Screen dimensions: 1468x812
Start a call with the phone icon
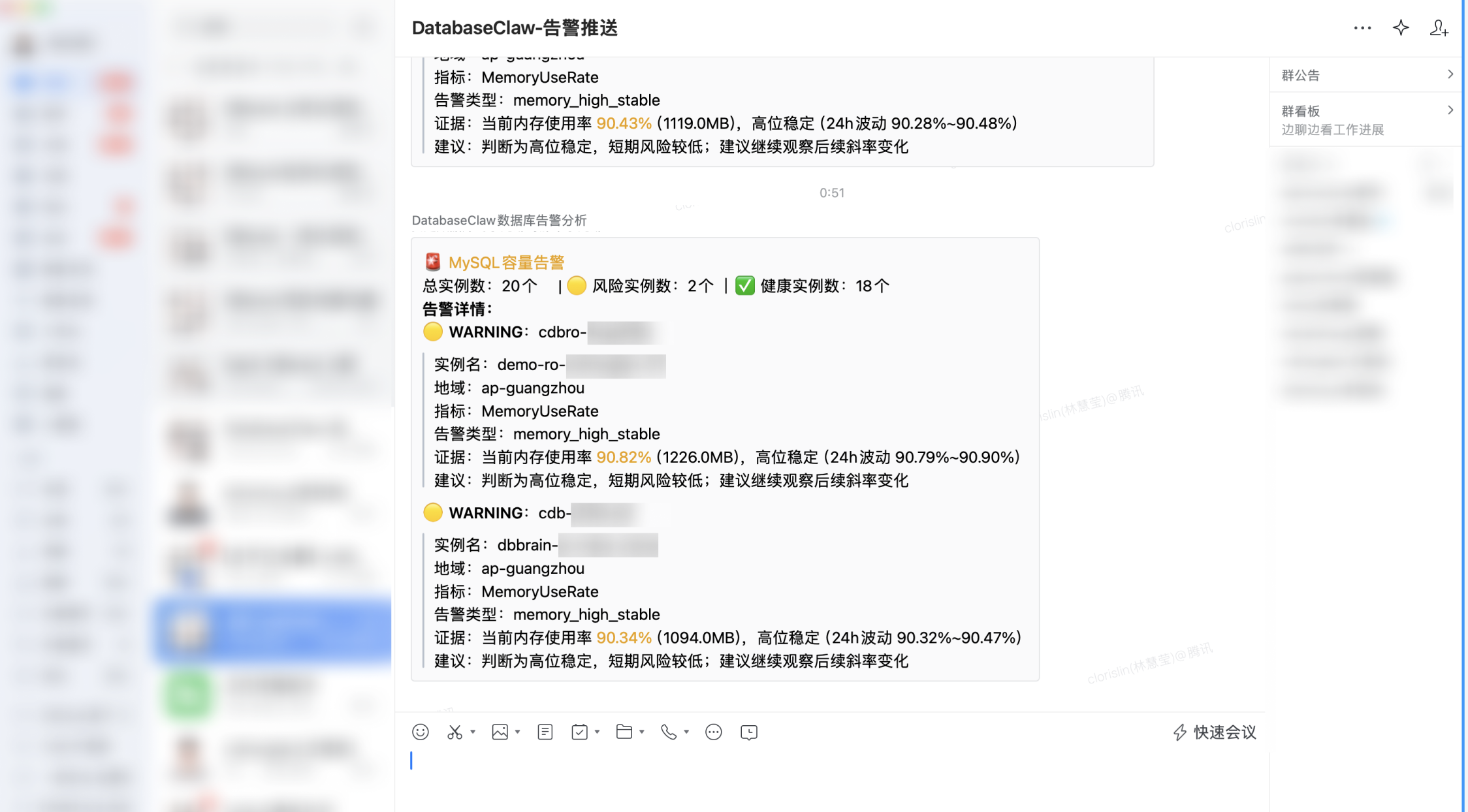pos(669,732)
